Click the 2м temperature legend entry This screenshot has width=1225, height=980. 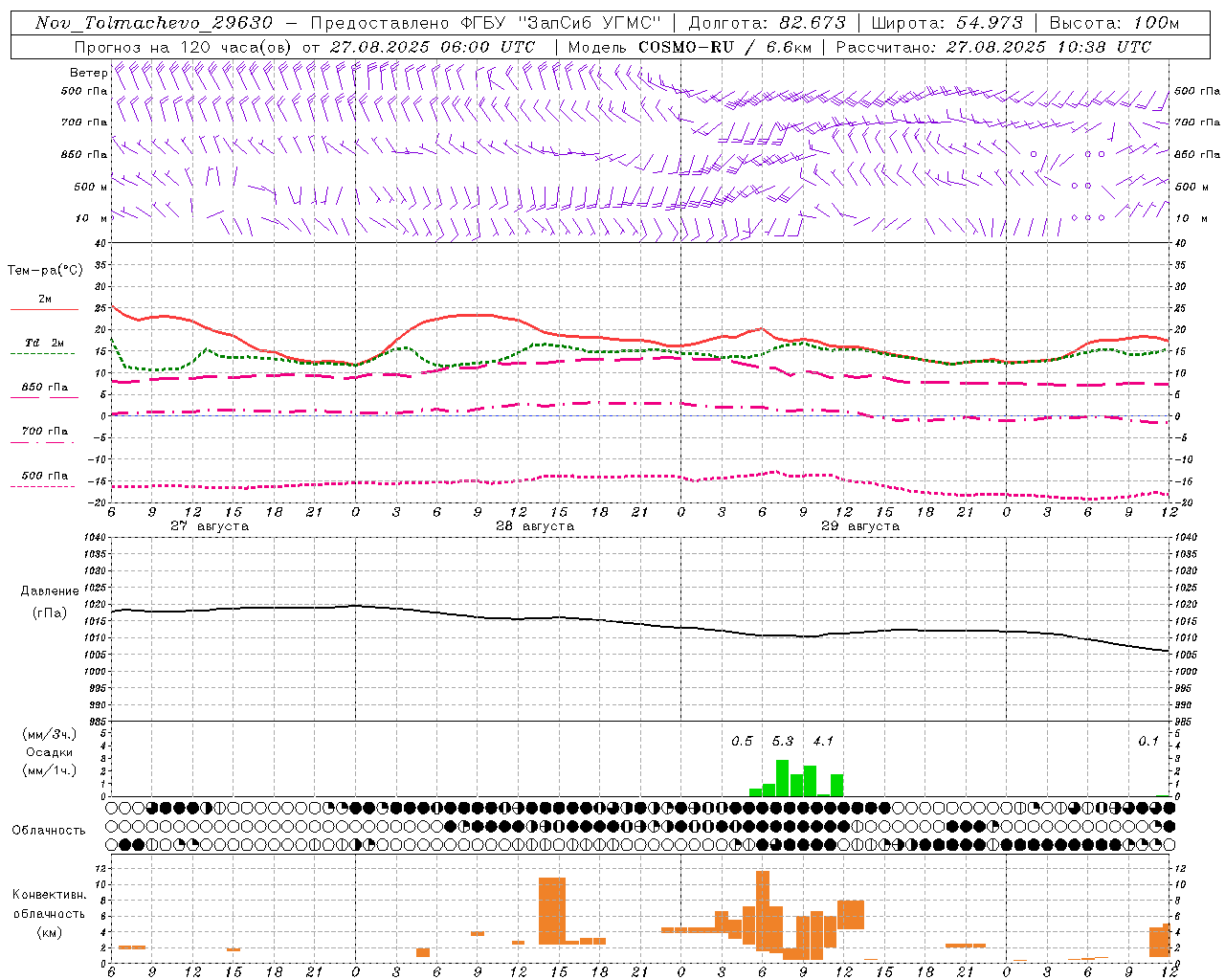45,300
